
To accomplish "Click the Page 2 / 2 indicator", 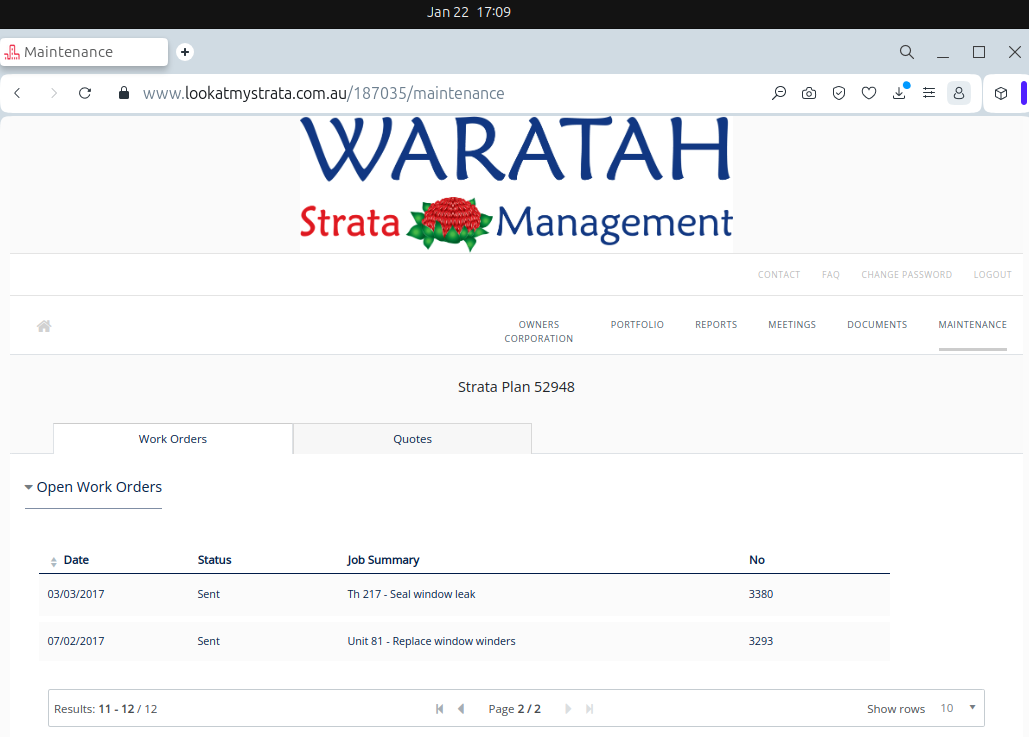I will tap(514, 709).
